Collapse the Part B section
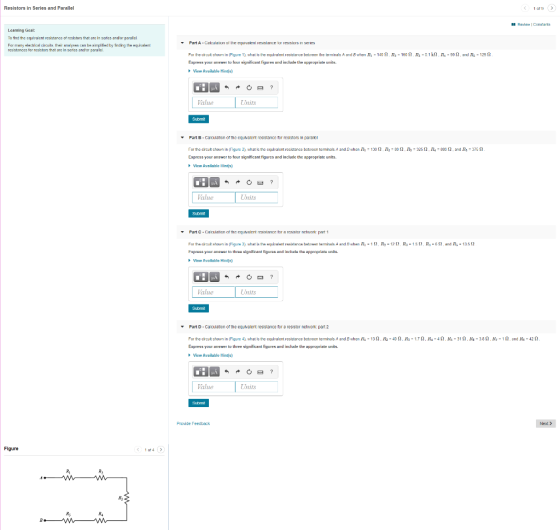 point(182,138)
